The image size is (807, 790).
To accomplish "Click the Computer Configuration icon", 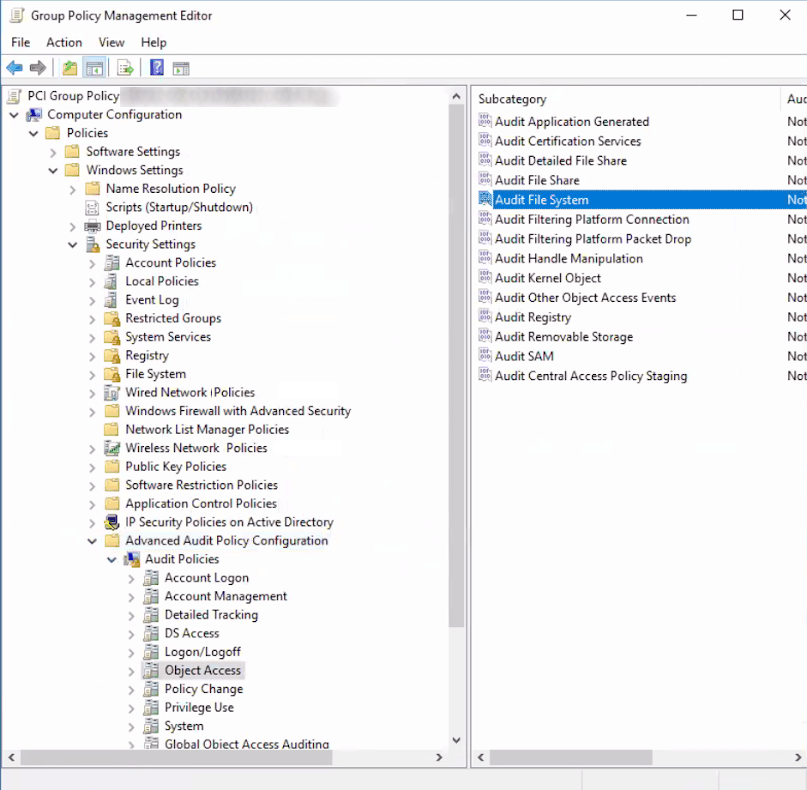I will [34, 114].
